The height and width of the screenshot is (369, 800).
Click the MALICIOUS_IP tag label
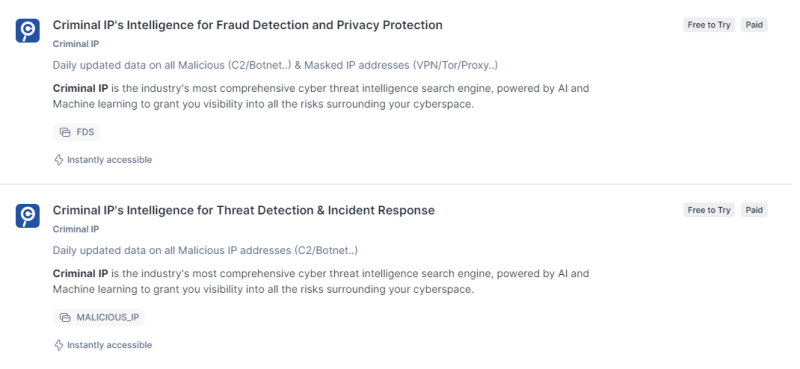(x=108, y=317)
